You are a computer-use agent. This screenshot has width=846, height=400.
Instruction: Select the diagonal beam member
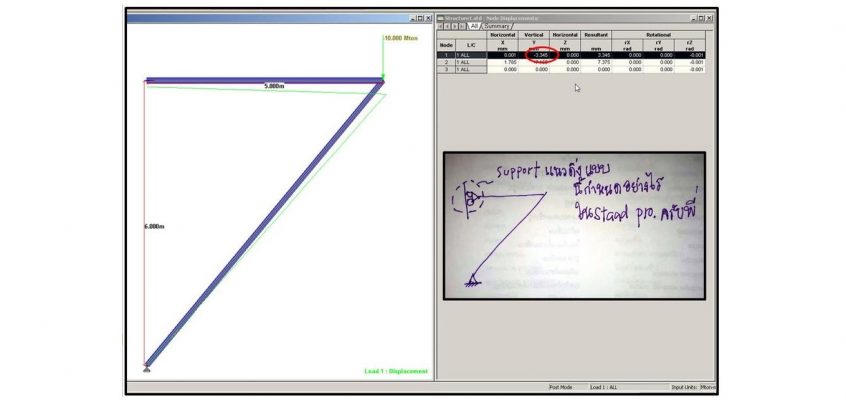pos(264,223)
